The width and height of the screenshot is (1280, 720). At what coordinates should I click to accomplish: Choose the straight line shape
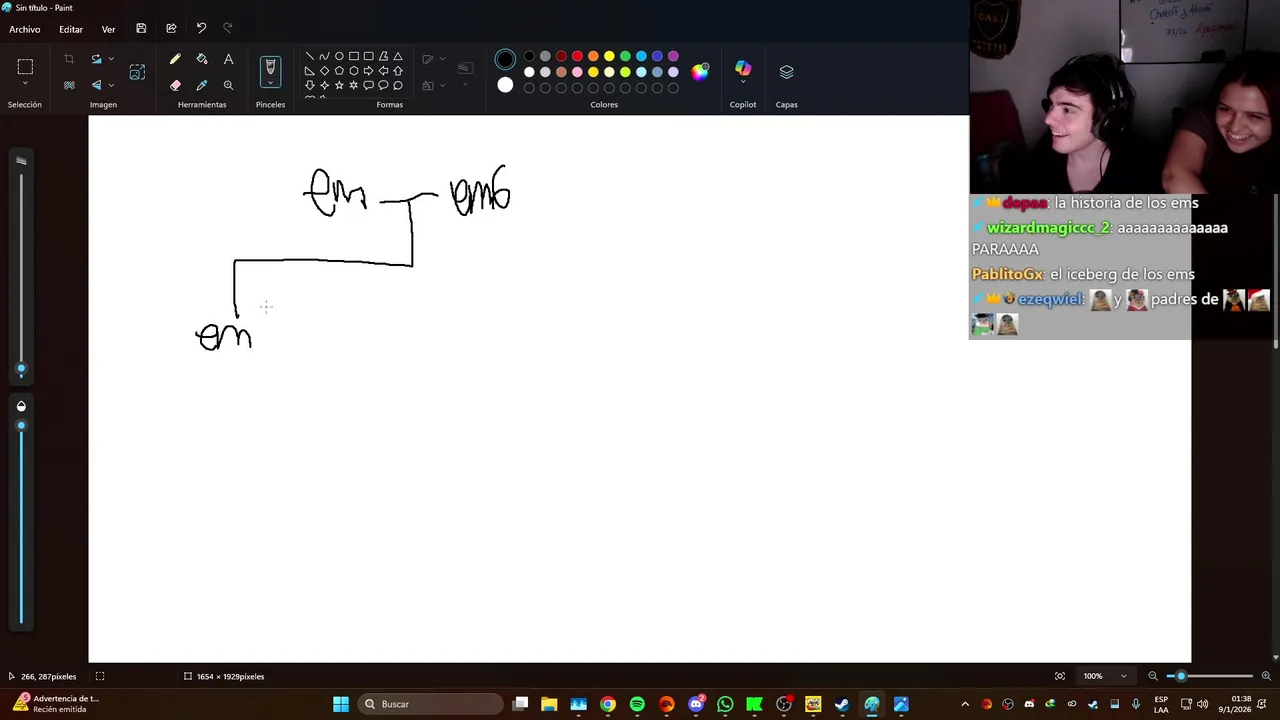[310, 56]
